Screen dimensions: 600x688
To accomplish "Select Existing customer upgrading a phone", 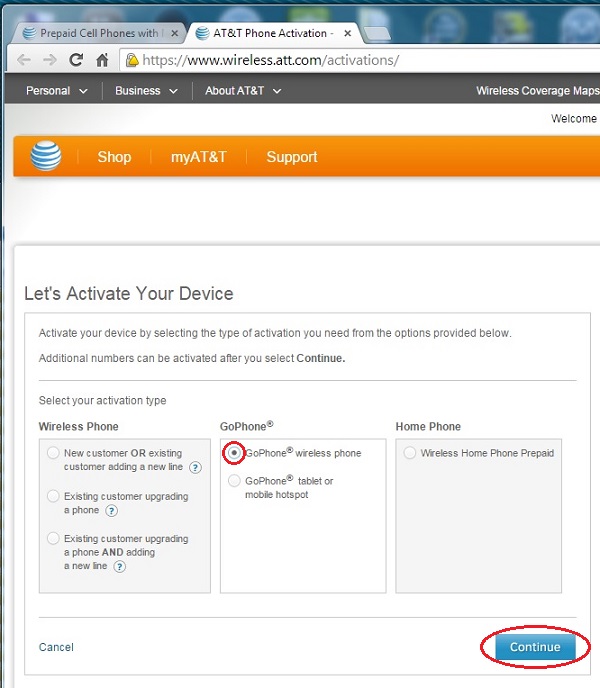I will click(x=53, y=496).
